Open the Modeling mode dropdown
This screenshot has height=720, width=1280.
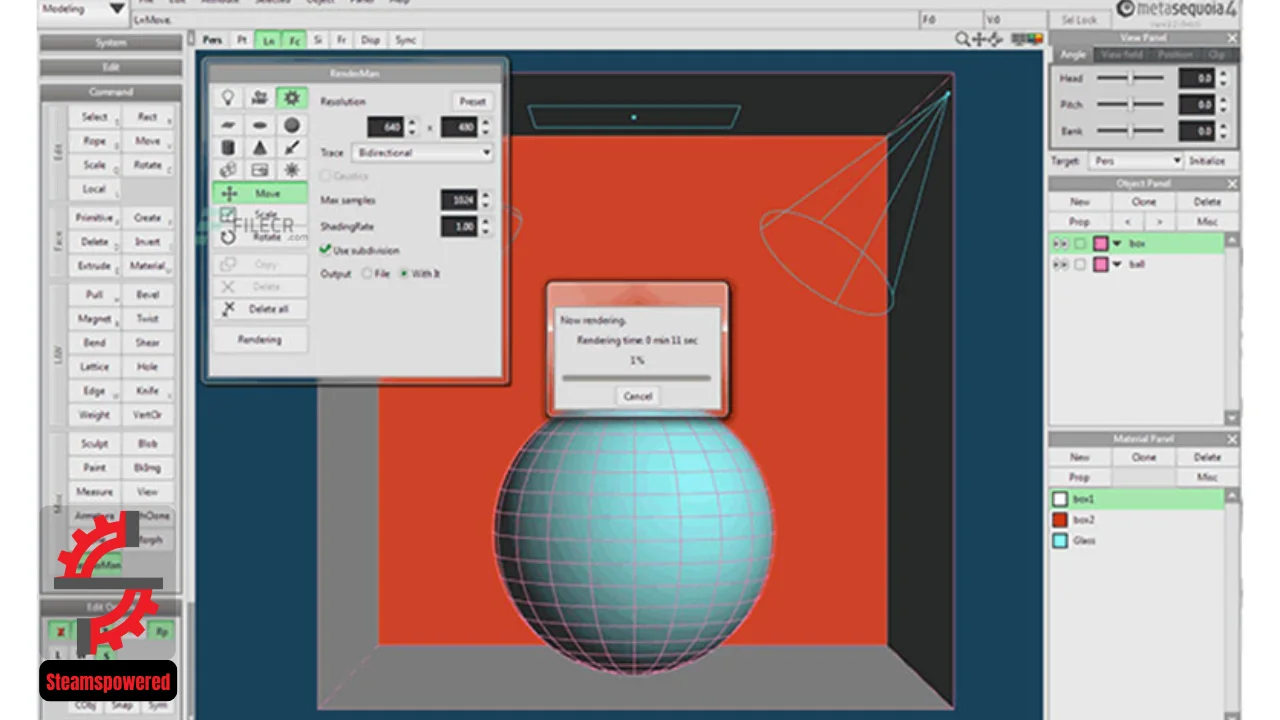(x=84, y=9)
